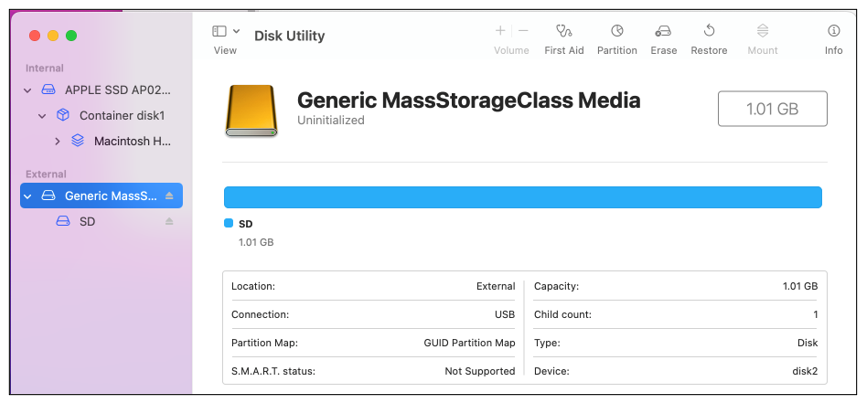Click the remove volume minus icon
The width and height of the screenshot is (863, 403).
[523, 31]
